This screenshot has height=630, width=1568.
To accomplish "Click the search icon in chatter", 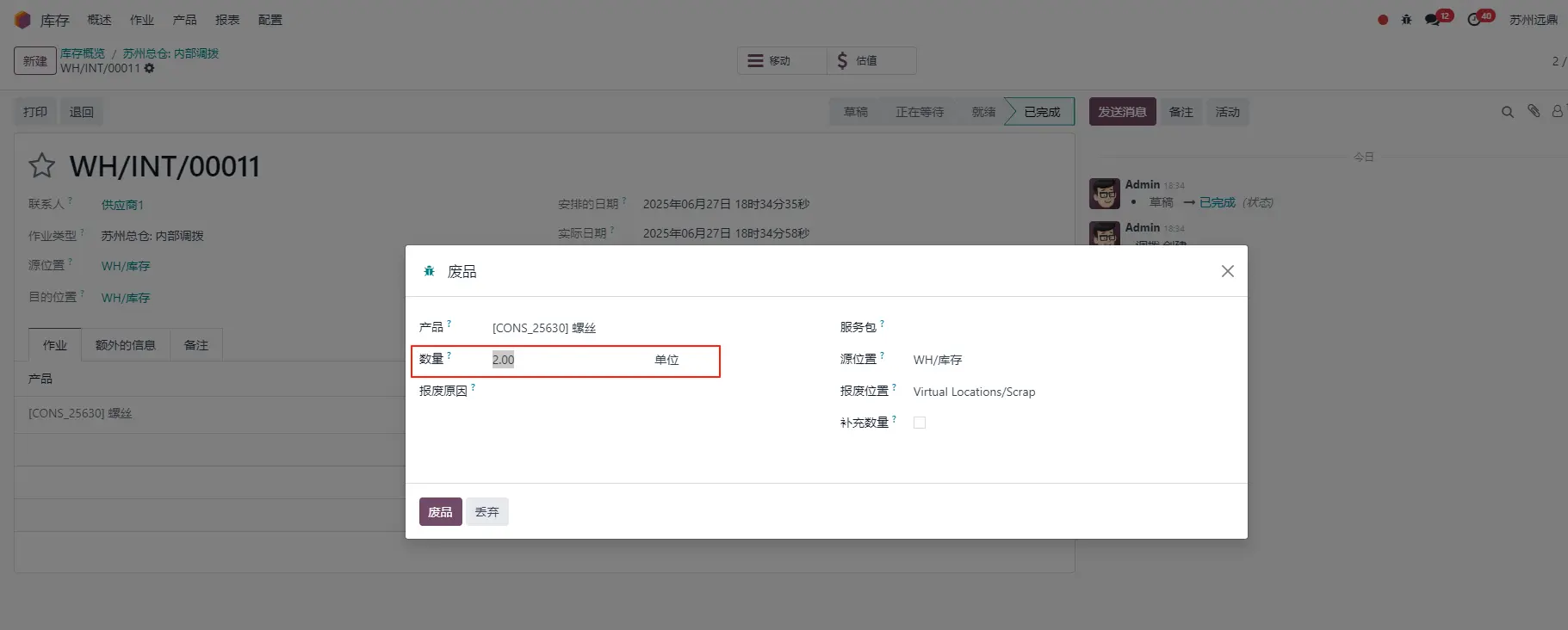I will (x=1508, y=112).
